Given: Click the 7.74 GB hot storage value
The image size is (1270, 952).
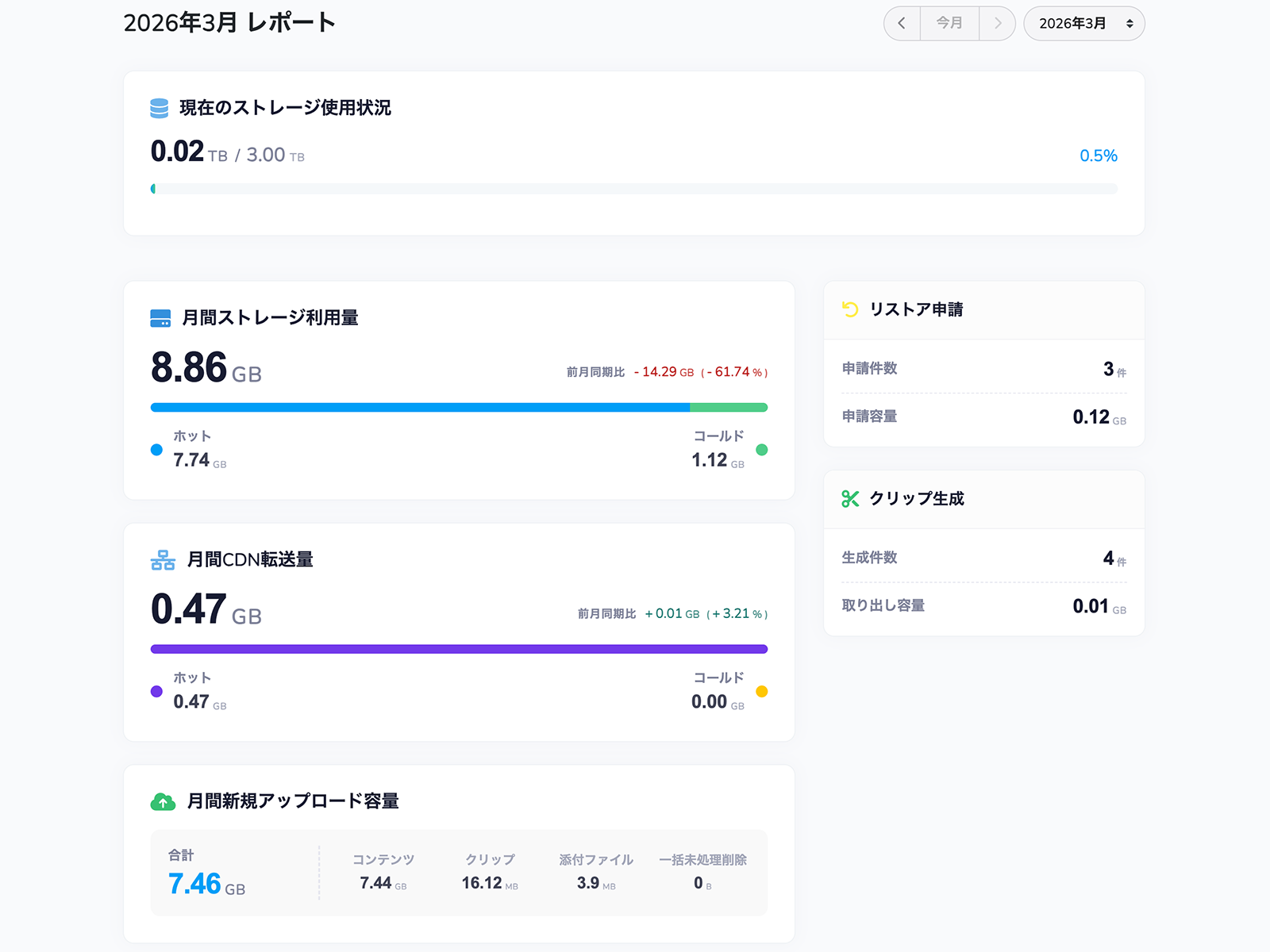Looking at the screenshot, I should coord(200,460).
